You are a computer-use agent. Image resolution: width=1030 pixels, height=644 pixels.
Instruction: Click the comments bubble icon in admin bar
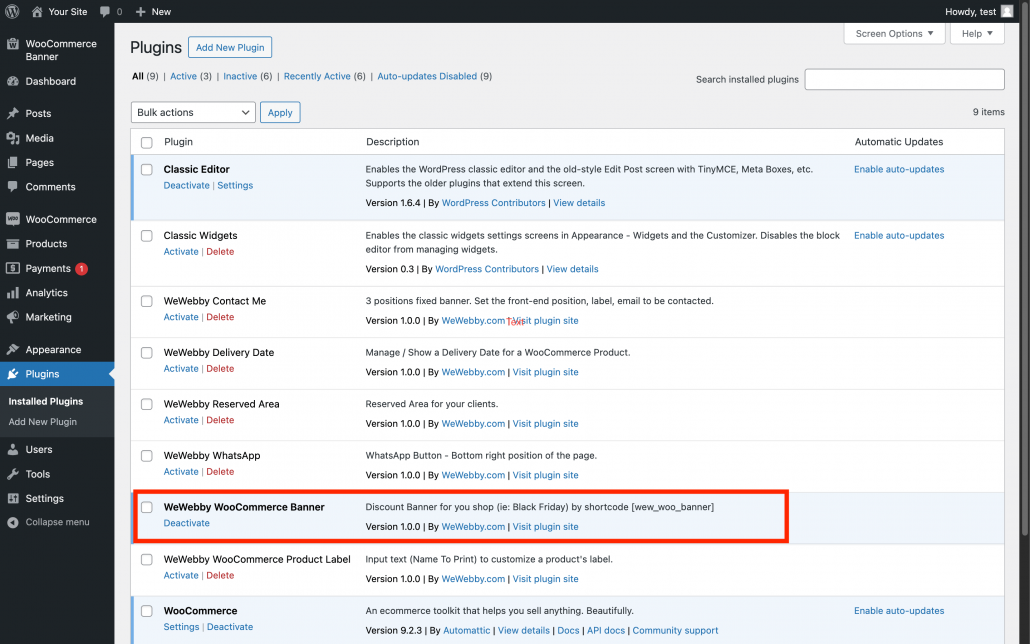coord(105,11)
